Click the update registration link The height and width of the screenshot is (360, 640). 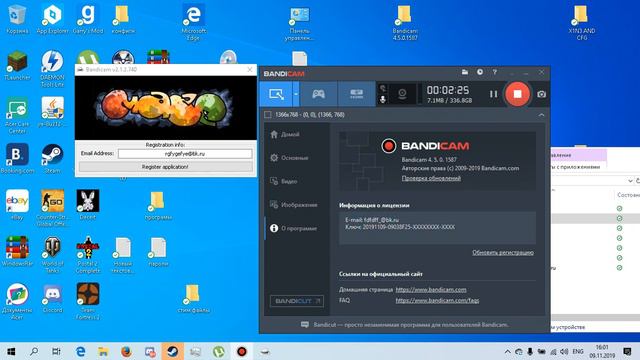(503, 253)
